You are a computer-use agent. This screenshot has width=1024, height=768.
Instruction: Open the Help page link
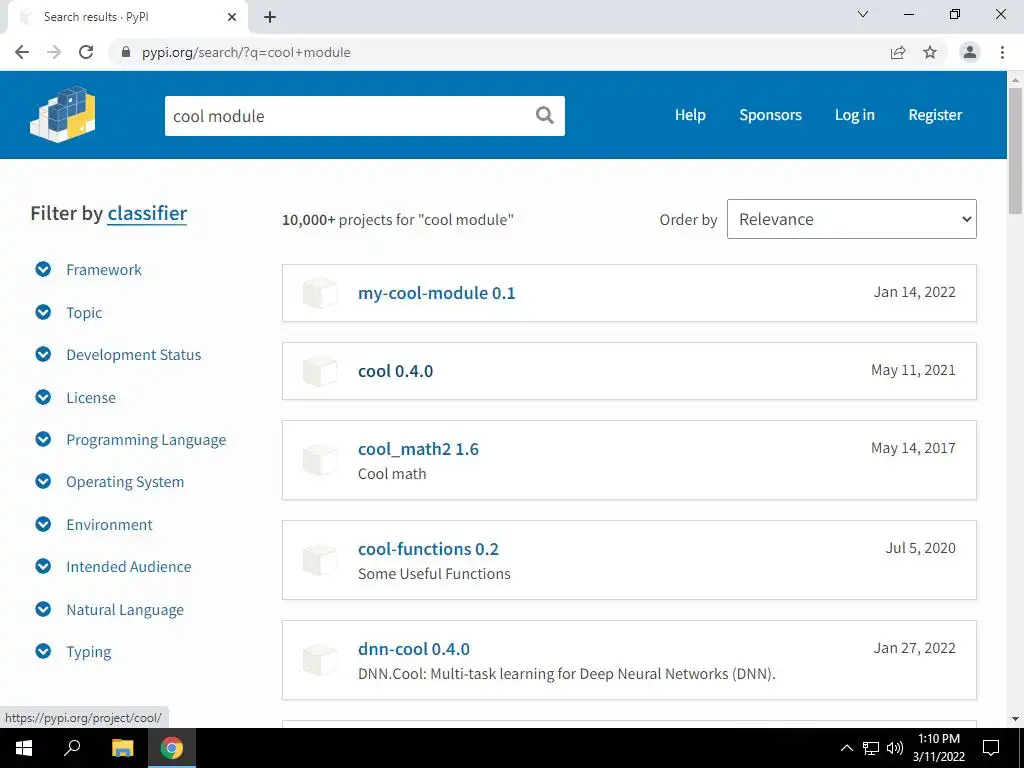point(690,115)
